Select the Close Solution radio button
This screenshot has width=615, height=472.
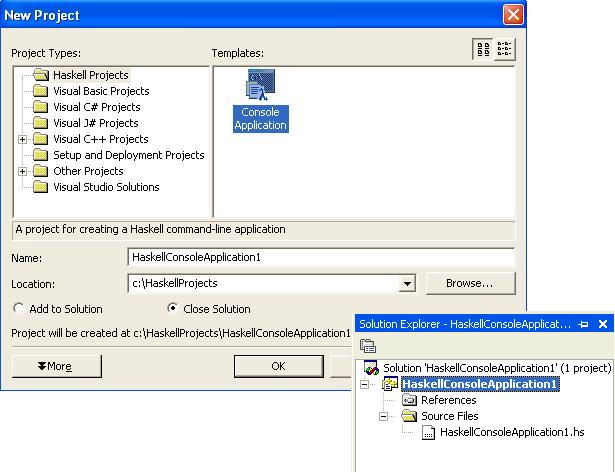click(x=172, y=308)
